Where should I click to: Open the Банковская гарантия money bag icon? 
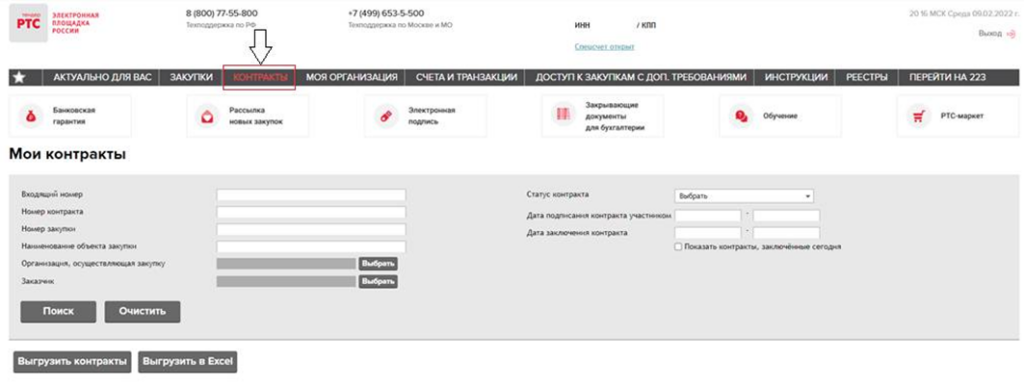click(31, 116)
